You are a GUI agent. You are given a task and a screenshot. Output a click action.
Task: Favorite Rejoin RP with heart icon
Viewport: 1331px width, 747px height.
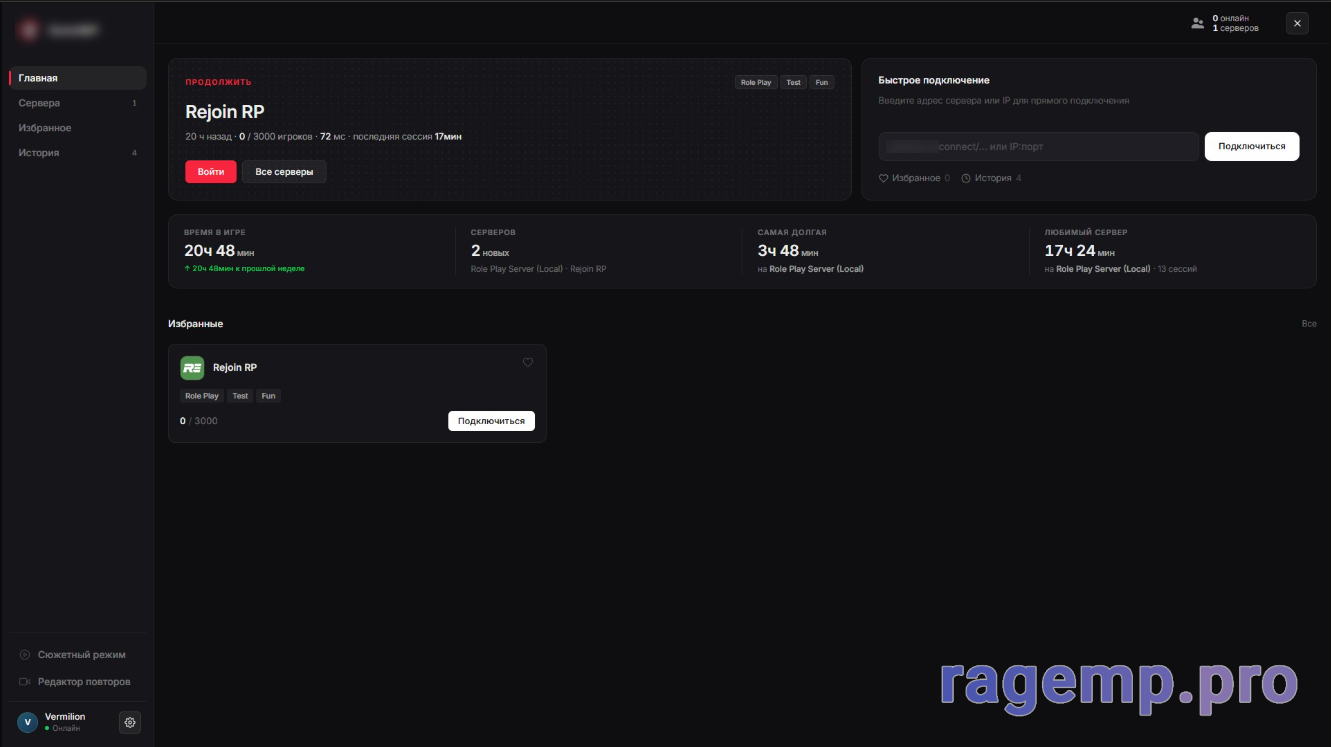pyautogui.click(x=528, y=363)
